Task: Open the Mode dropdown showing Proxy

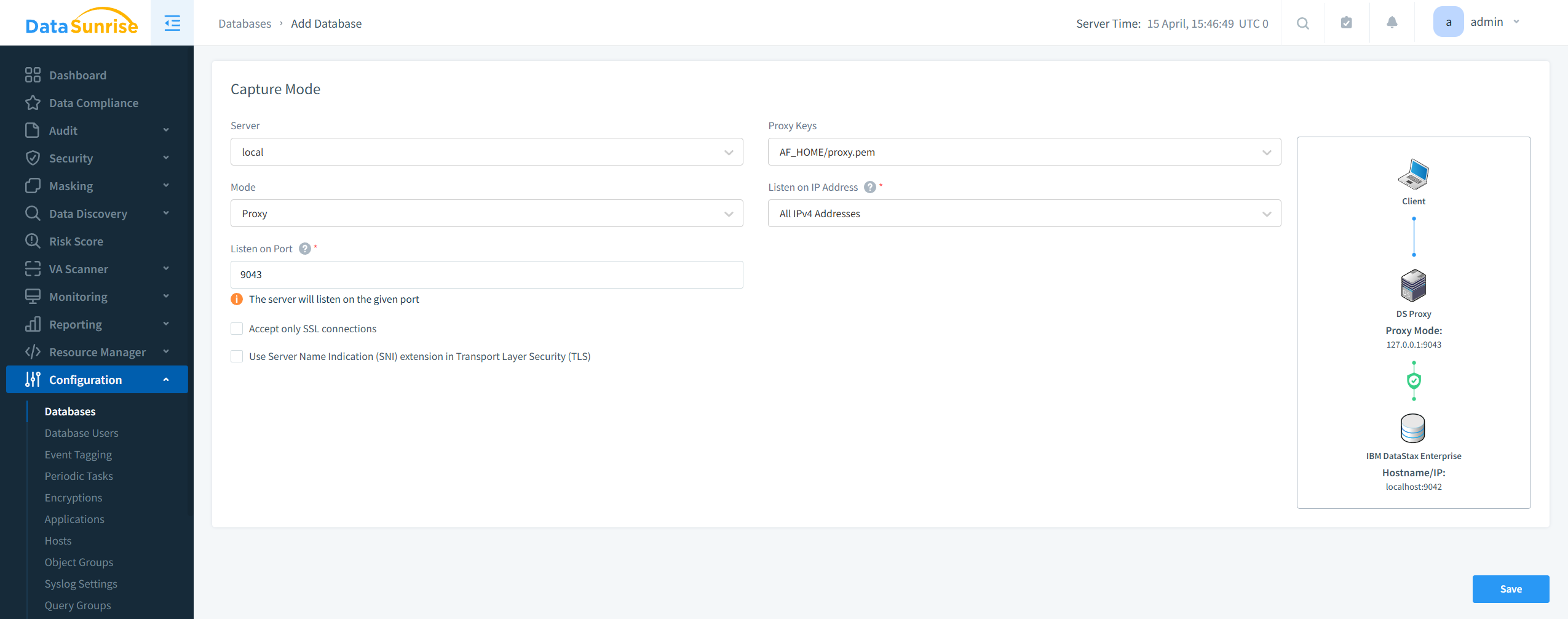Action: click(486, 213)
